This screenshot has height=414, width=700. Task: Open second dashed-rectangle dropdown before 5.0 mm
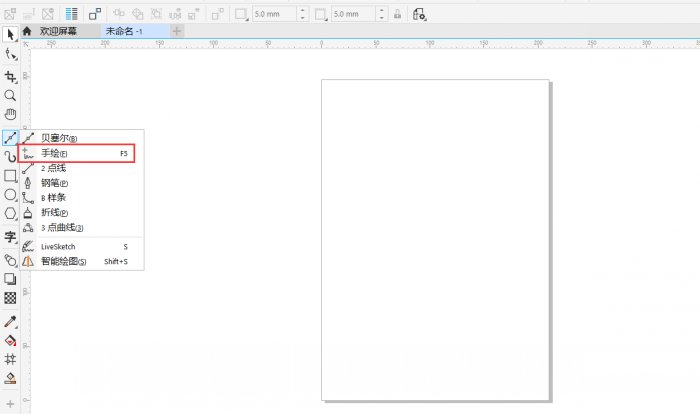click(321, 14)
